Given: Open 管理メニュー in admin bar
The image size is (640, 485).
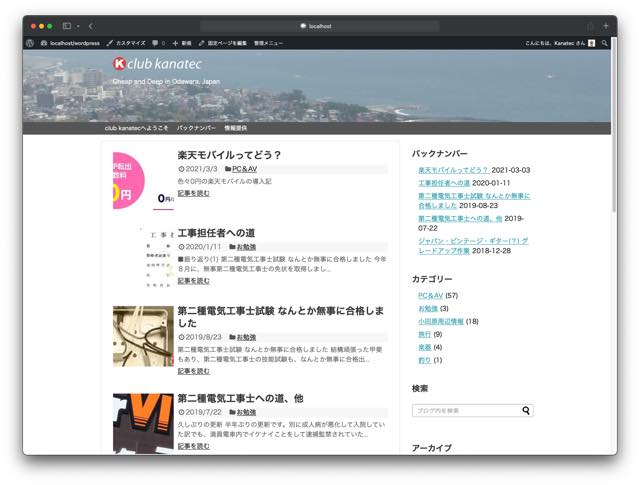Looking at the screenshot, I should 268,43.
